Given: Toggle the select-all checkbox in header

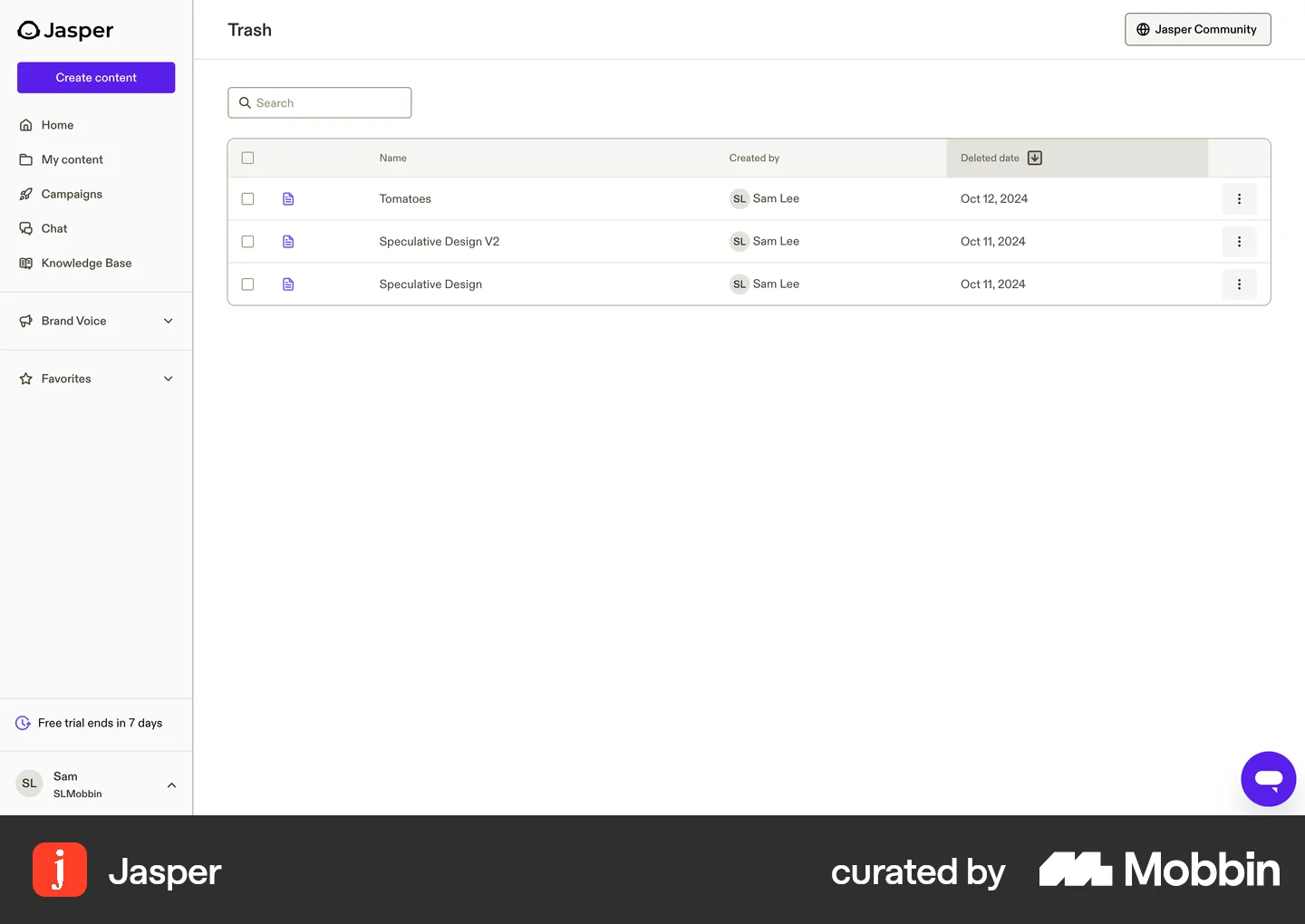Looking at the screenshot, I should point(247,158).
